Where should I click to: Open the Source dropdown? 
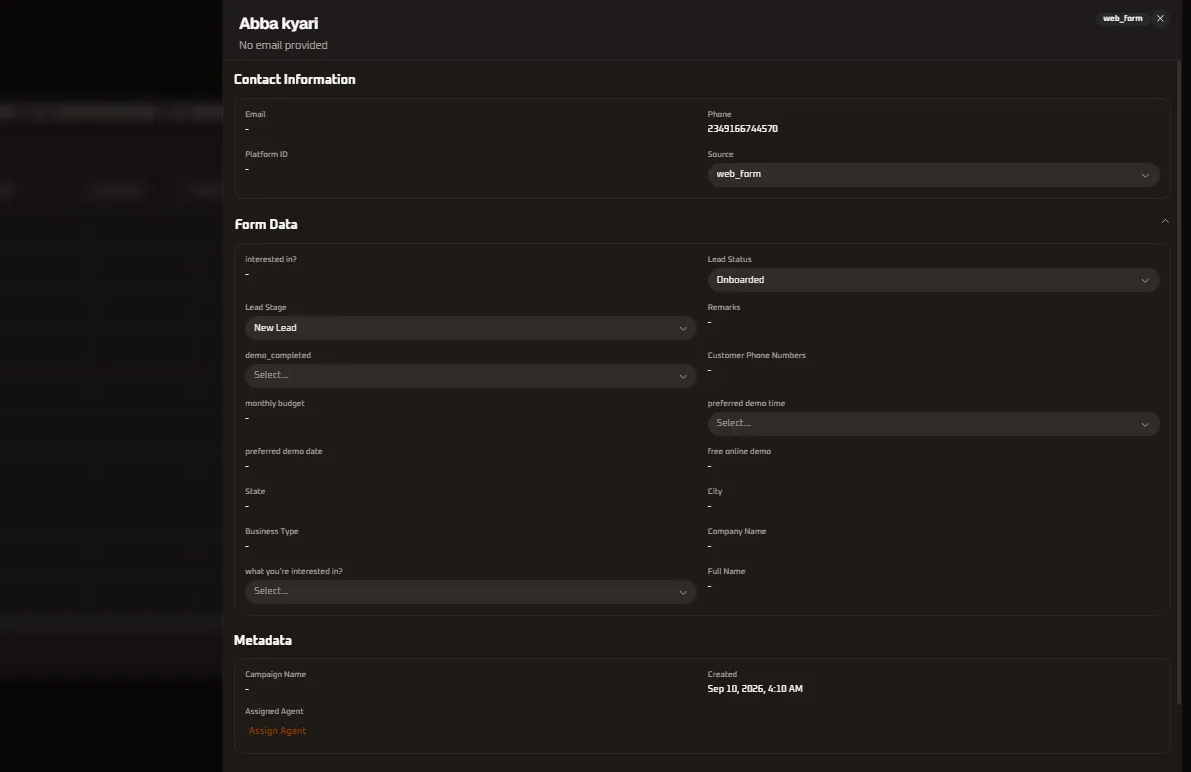(933, 175)
